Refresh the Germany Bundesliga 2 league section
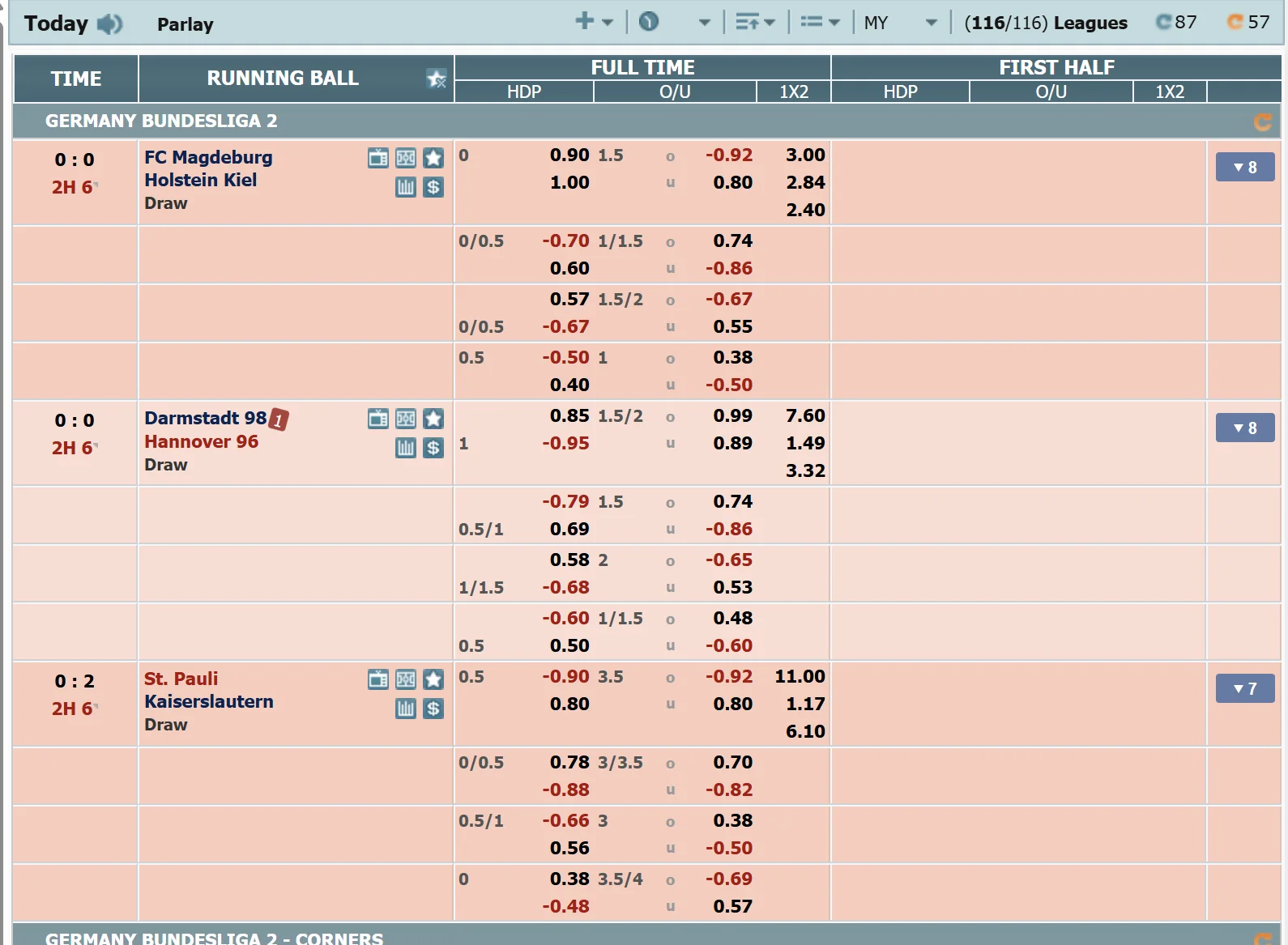 coord(1262,122)
